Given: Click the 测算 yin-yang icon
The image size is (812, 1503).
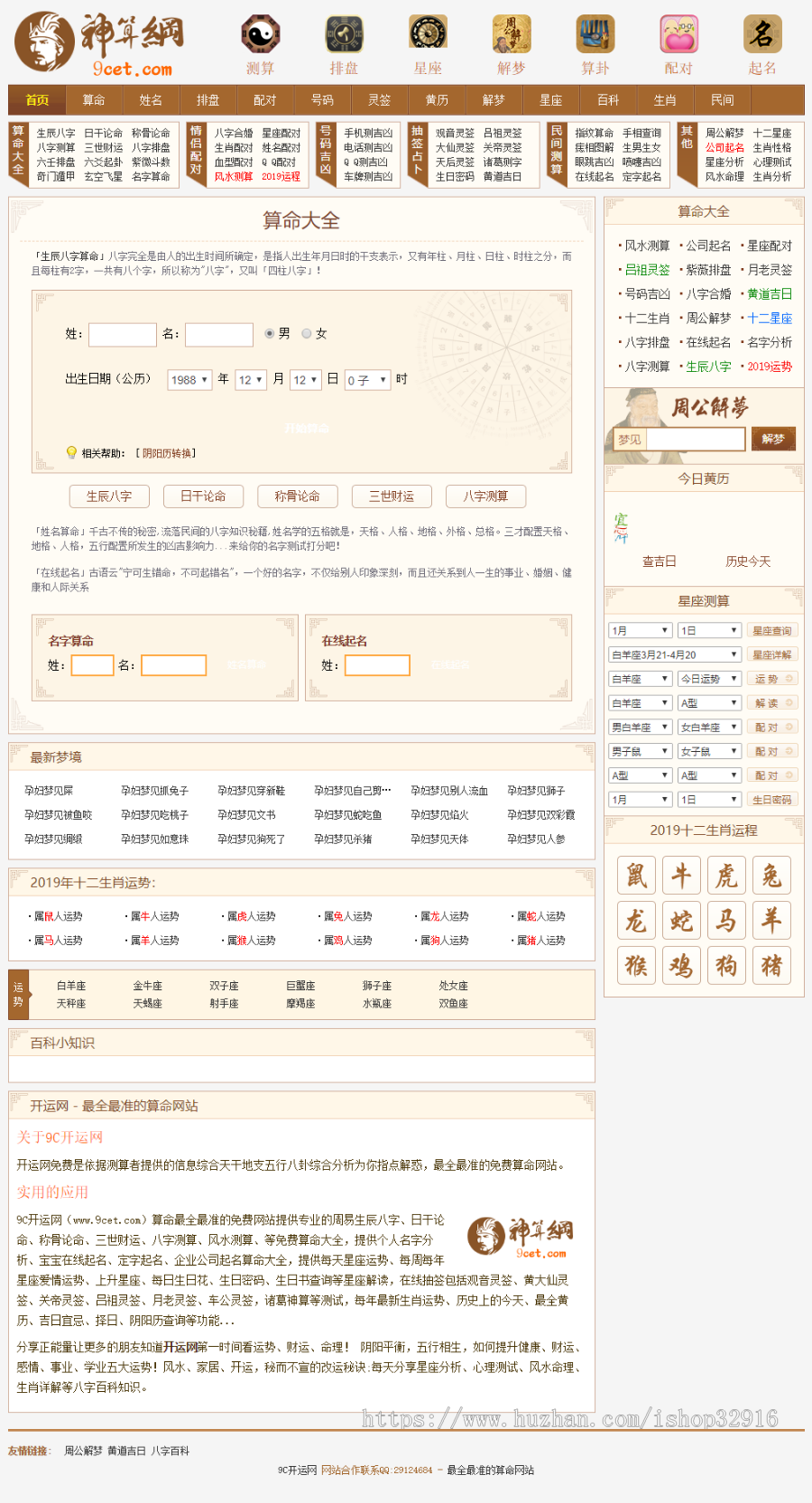Looking at the screenshot, I should tap(260, 35).
